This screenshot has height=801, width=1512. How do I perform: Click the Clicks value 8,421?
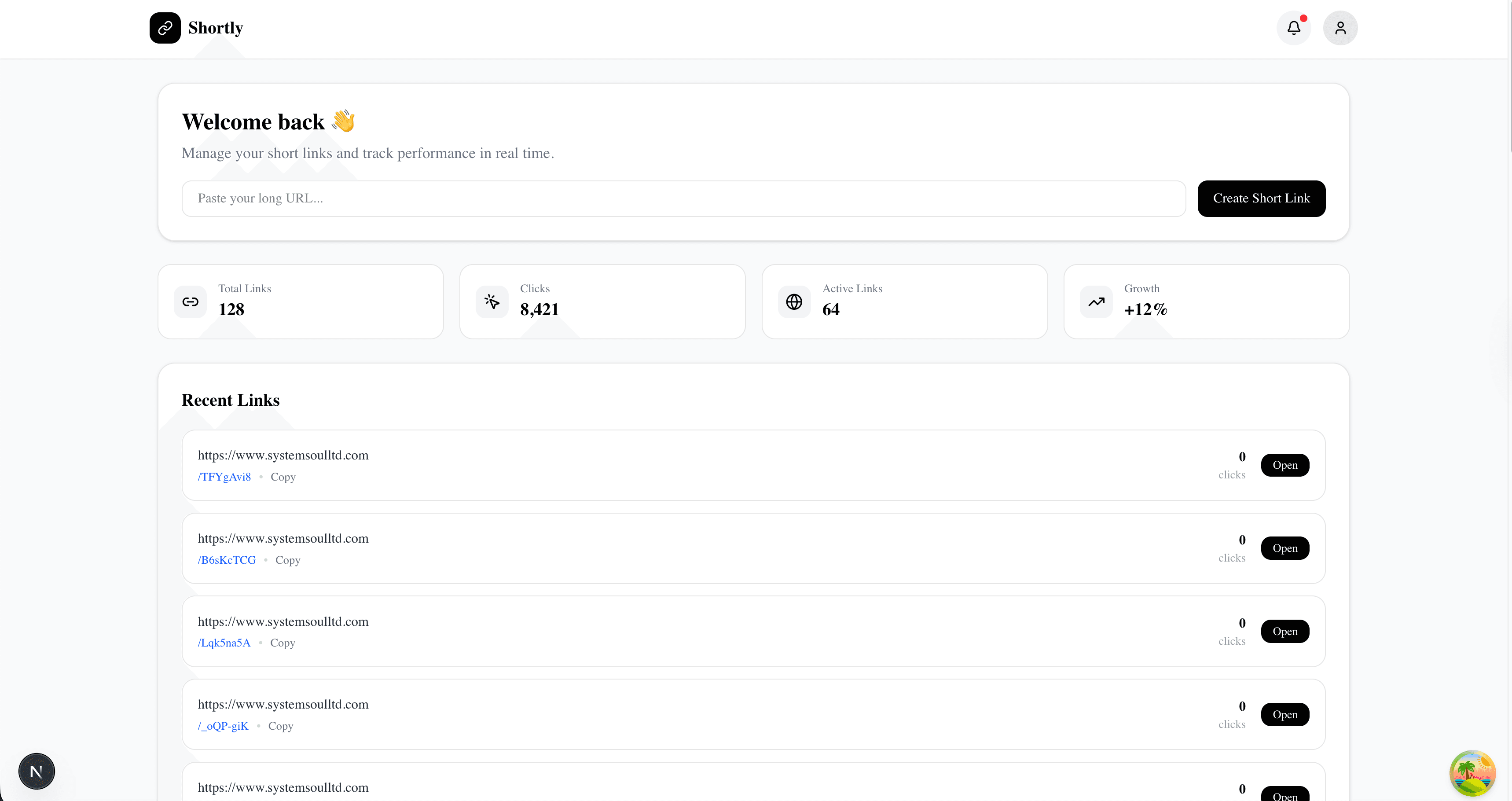539,309
